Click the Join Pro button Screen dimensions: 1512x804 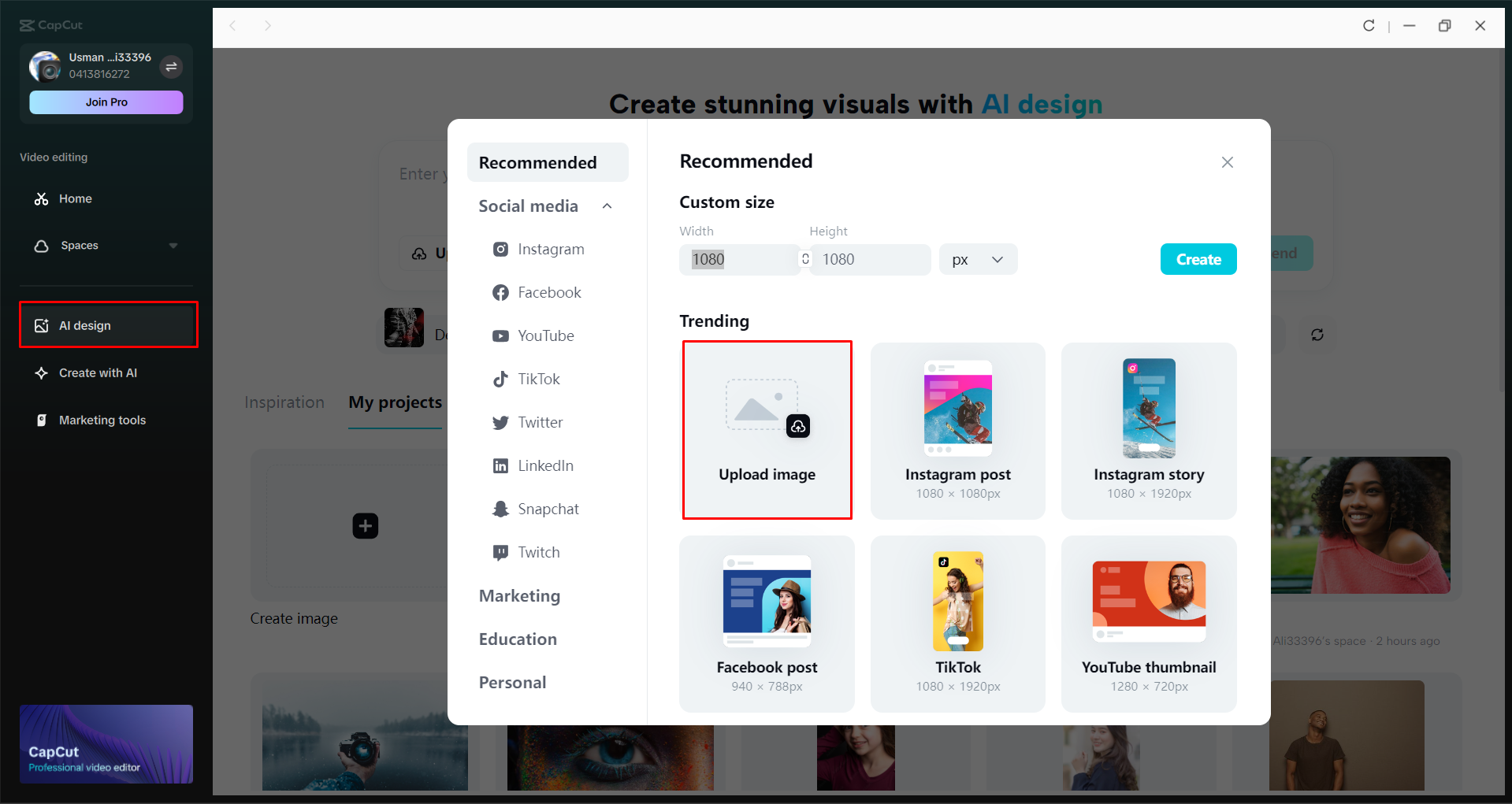pos(106,102)
